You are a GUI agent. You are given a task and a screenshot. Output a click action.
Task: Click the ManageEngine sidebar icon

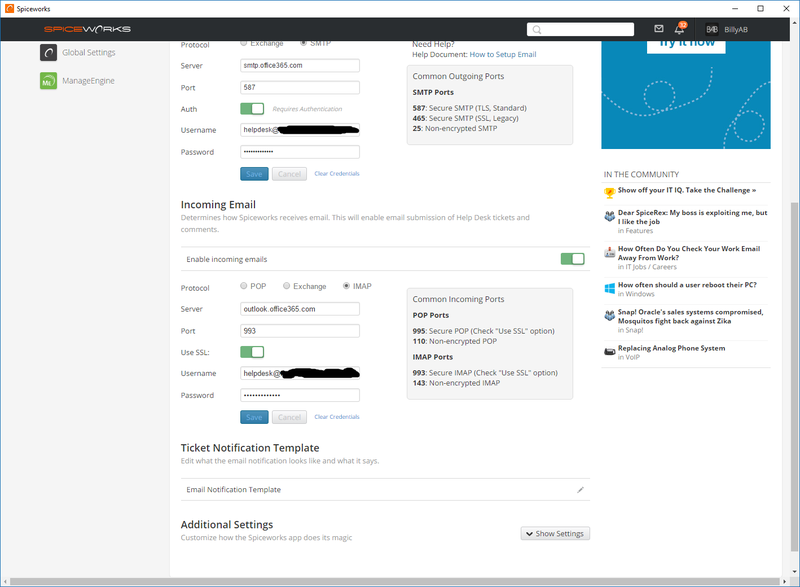[48, 80]
